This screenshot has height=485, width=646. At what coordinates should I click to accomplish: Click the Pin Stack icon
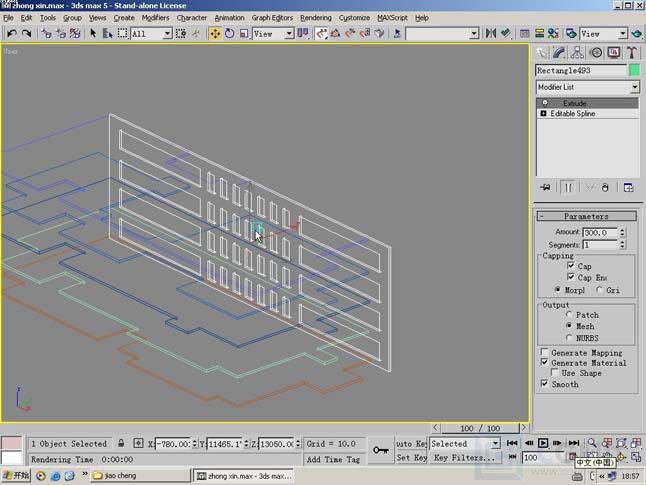[545, 187]
